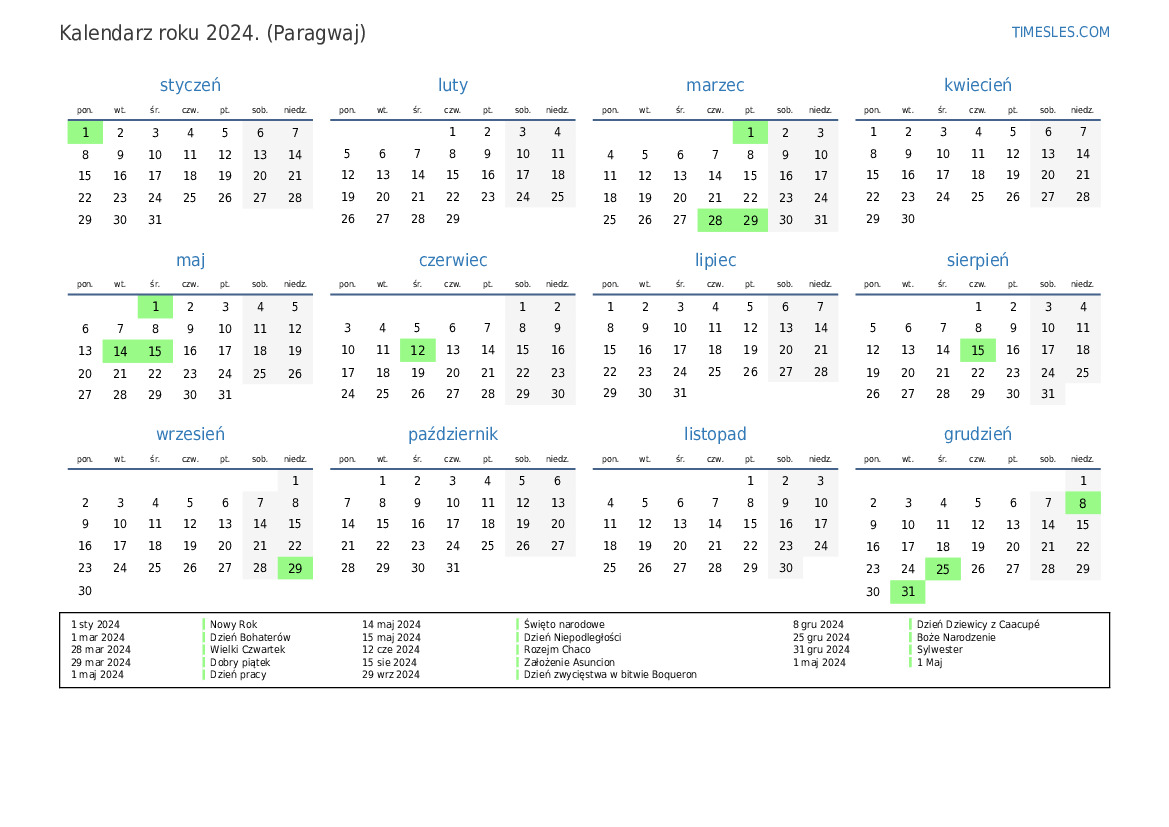1169x827 pixels.
Task: Click highlighted 15 in sierpień
Action: click(x=977, y=351)
